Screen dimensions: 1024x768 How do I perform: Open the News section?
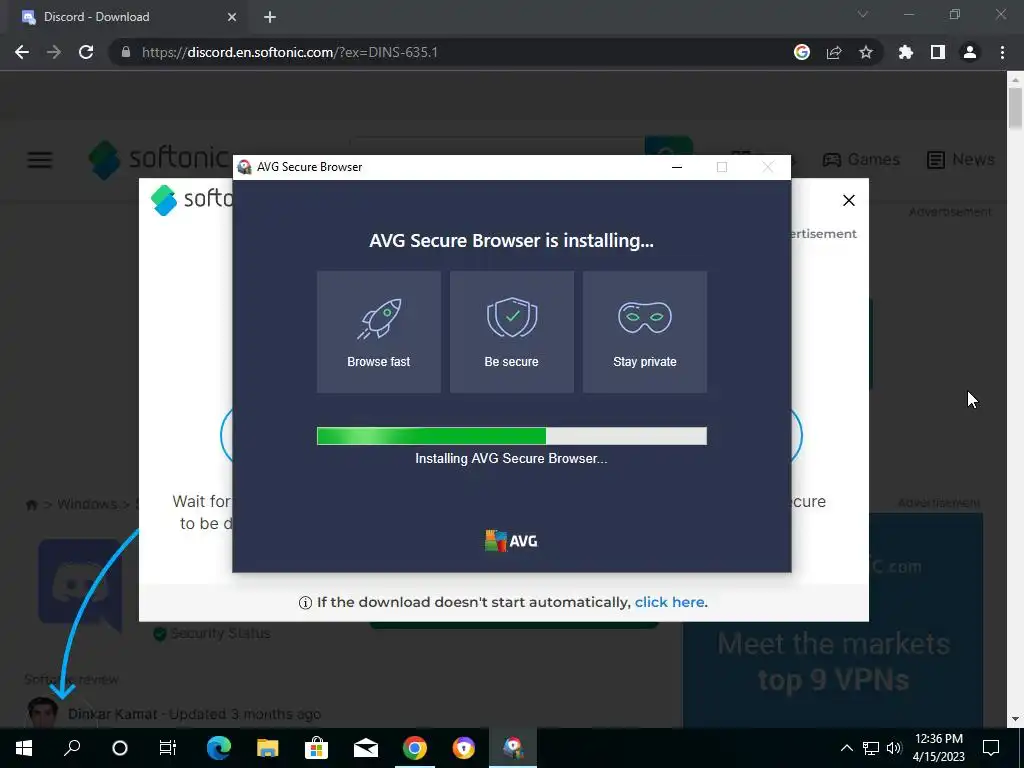point(961,159)
